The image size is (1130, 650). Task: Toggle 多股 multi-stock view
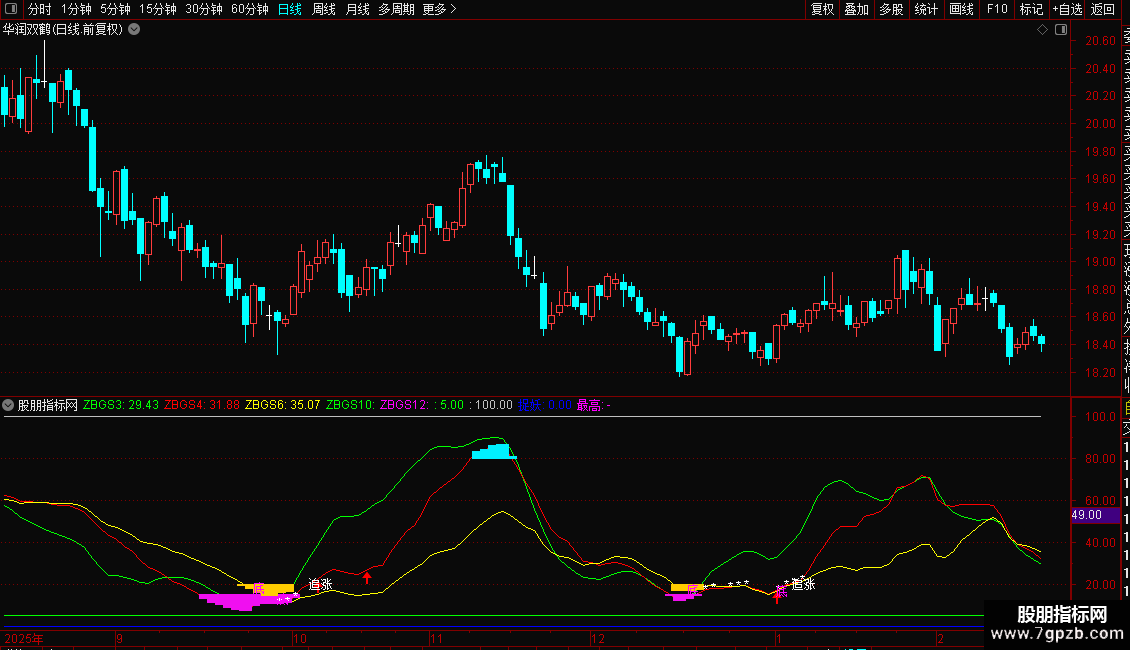point(891,10)
